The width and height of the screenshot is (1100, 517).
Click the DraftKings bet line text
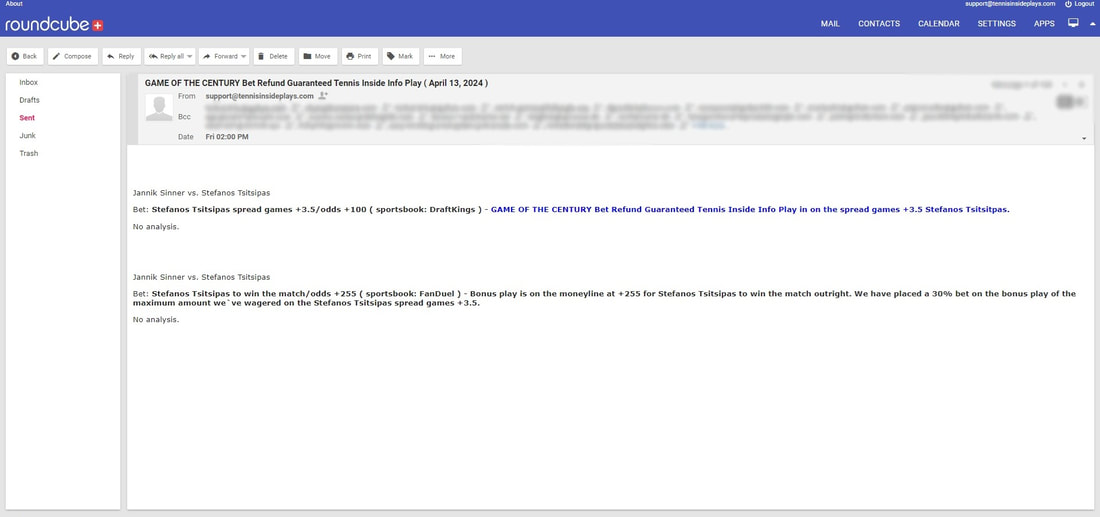coord(316,210)
